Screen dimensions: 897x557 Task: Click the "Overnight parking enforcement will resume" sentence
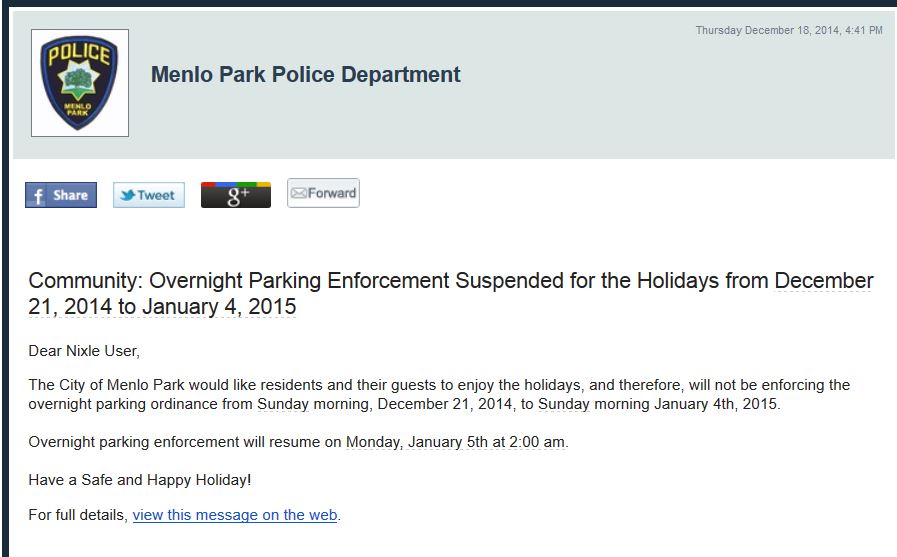tap(185, 441)
